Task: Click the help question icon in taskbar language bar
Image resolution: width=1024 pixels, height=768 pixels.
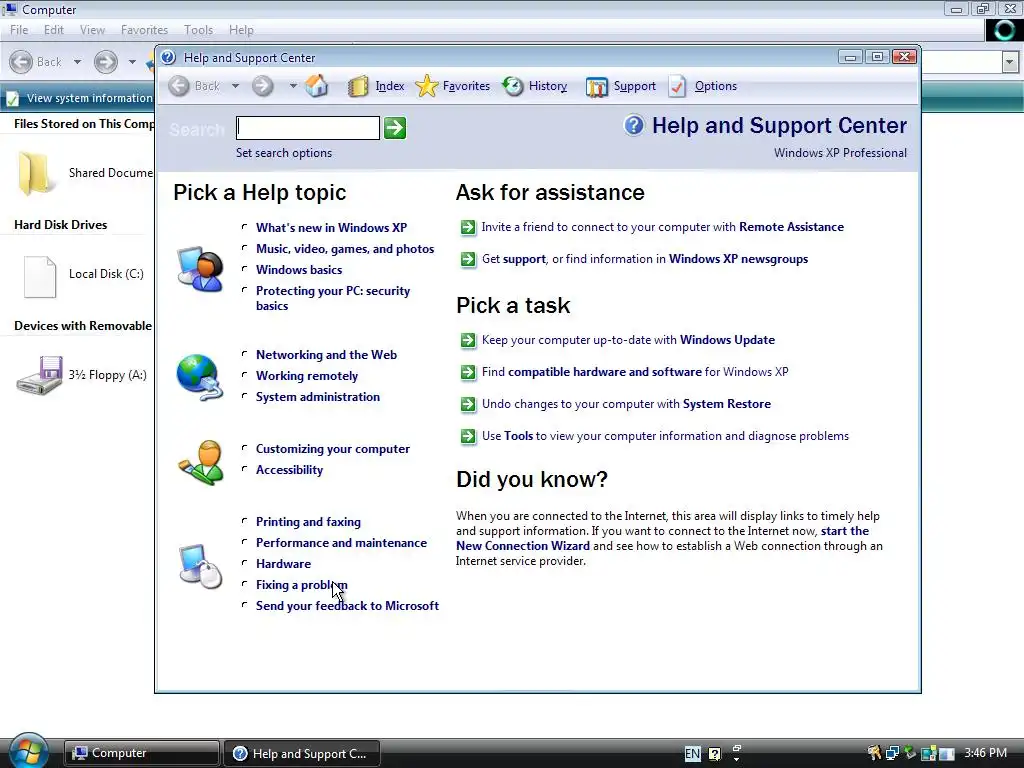Action: (714, 754)
